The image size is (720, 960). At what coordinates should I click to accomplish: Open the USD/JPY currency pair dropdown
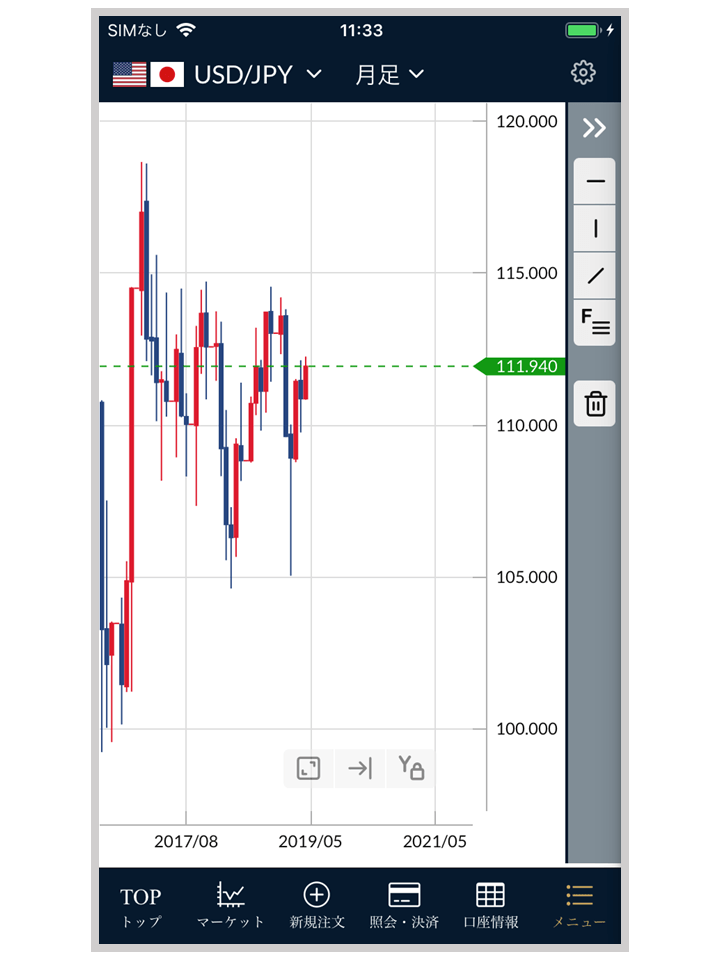click(257, 75)
